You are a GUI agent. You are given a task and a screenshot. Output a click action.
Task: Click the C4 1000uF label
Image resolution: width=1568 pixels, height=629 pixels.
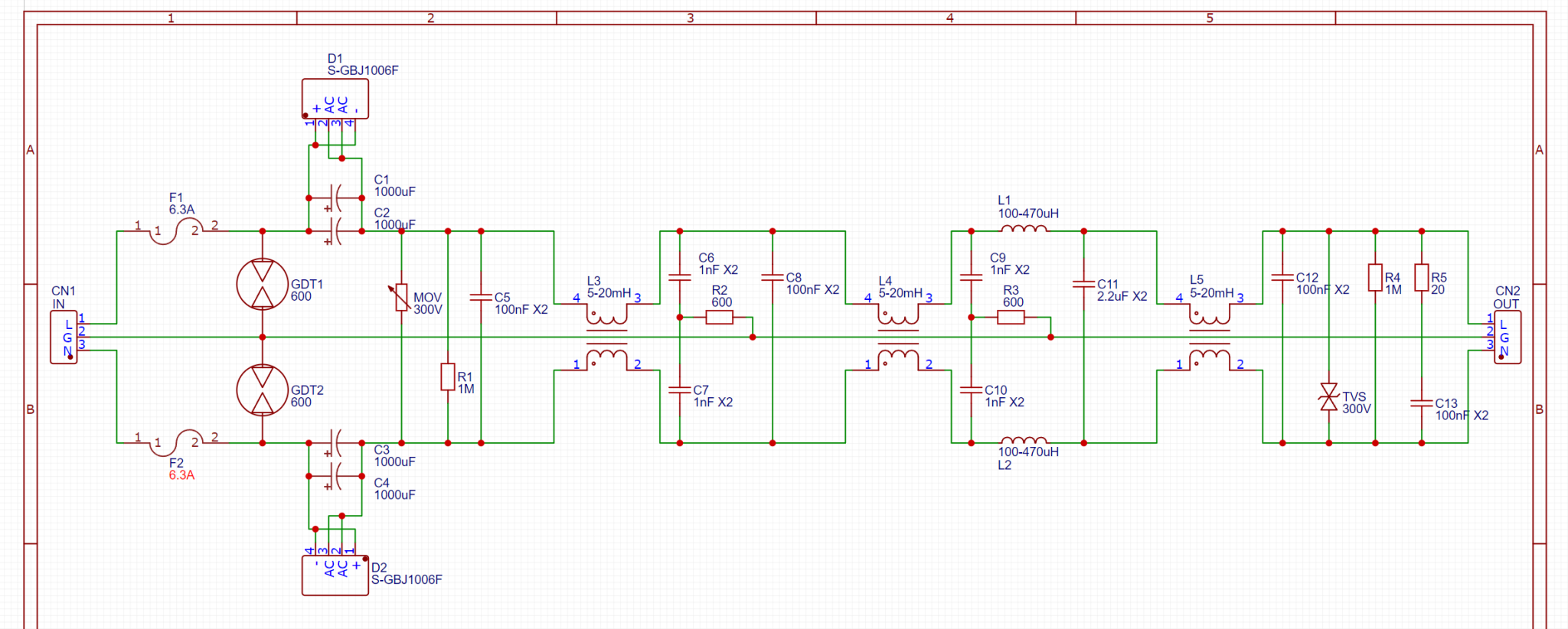[394, 489]
